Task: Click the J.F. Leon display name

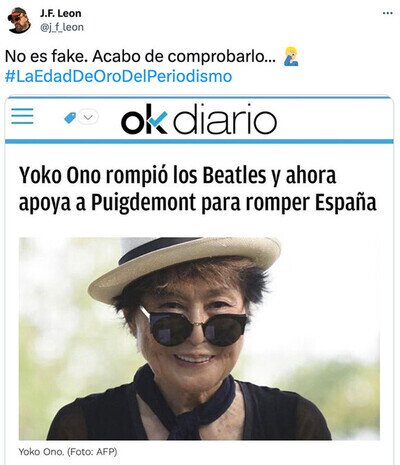Action: tap(60, 13)
